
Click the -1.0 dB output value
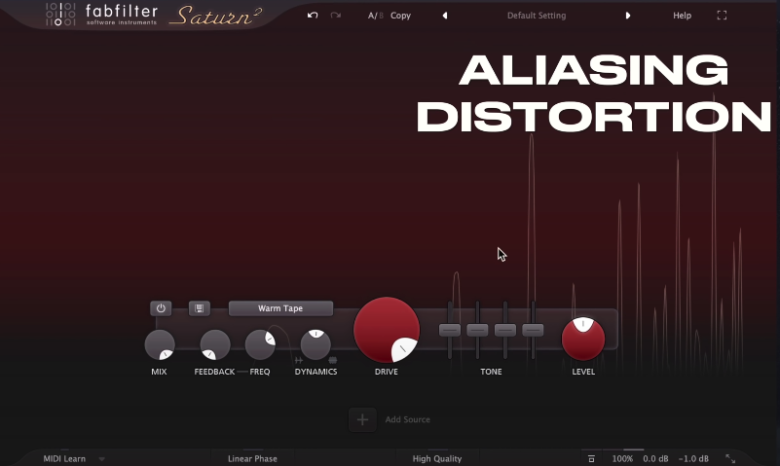coord(693,459)
